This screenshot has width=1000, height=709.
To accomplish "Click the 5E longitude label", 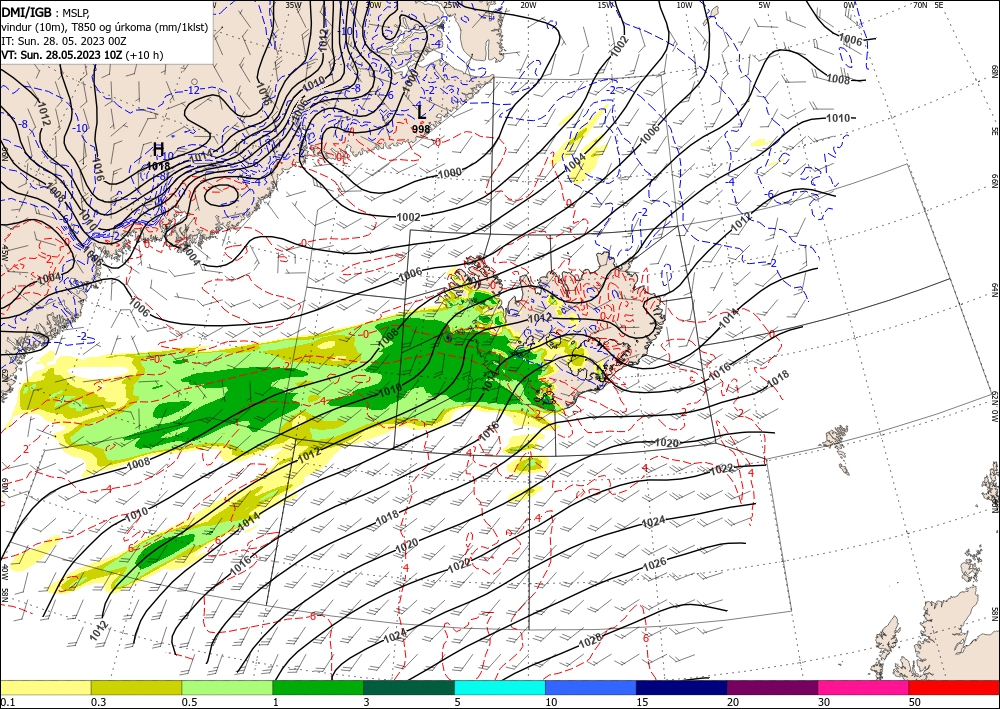I will [x=938, y=4].
